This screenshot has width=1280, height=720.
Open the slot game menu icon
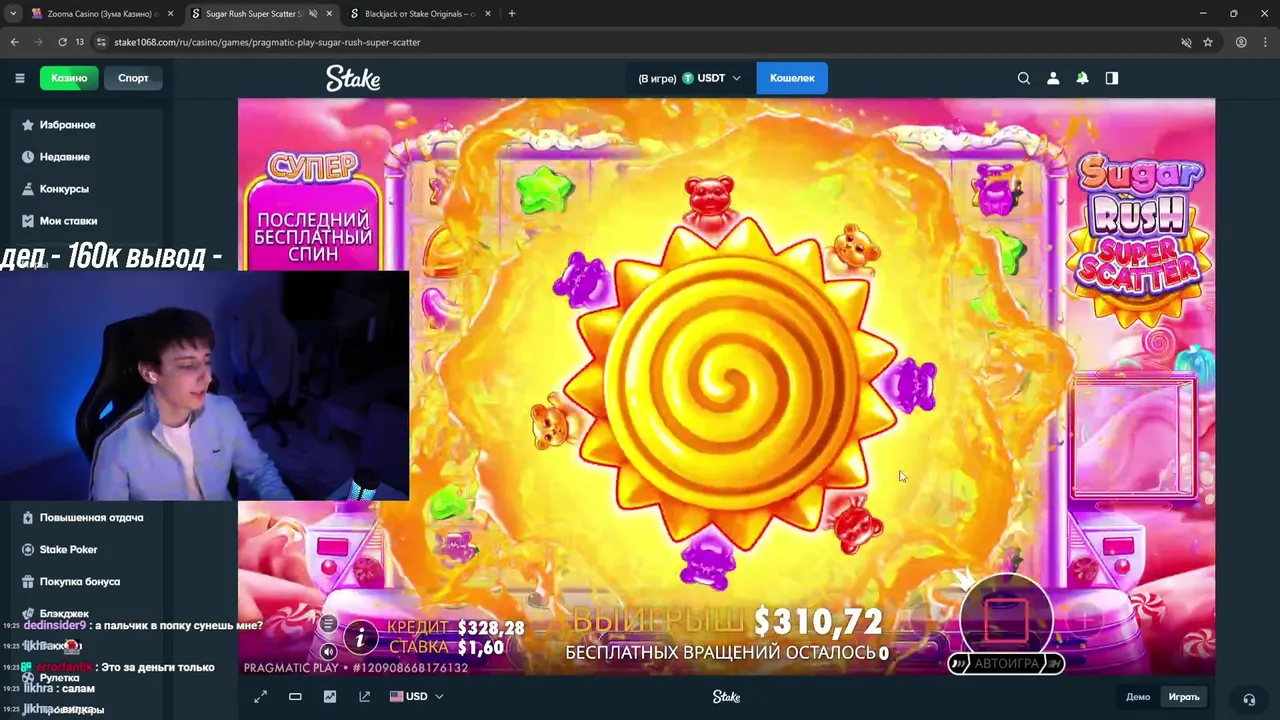pyautogui.click(x=328, y=624)
